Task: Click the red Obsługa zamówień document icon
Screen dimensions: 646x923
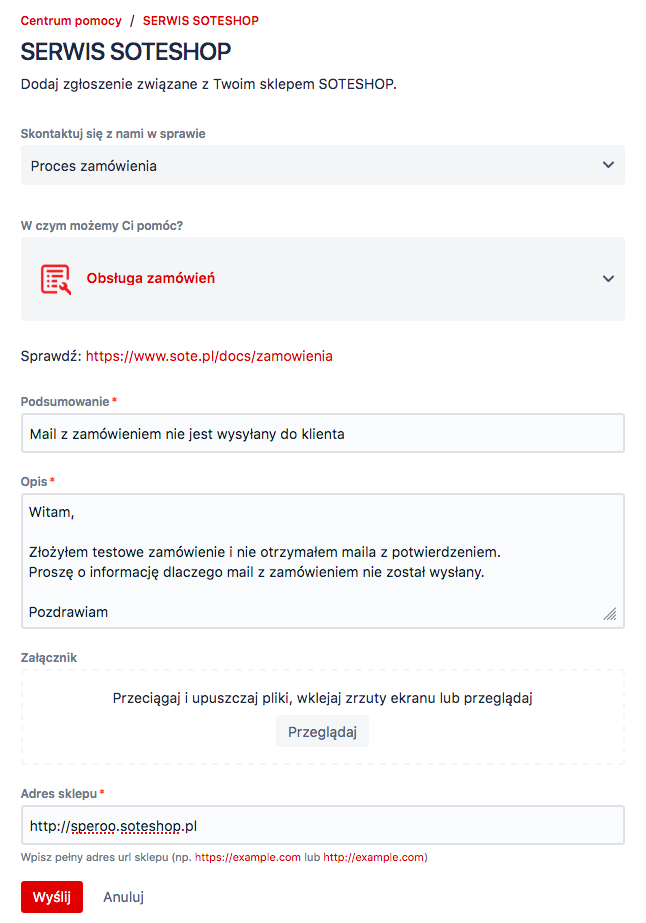Action: point(55,279)
